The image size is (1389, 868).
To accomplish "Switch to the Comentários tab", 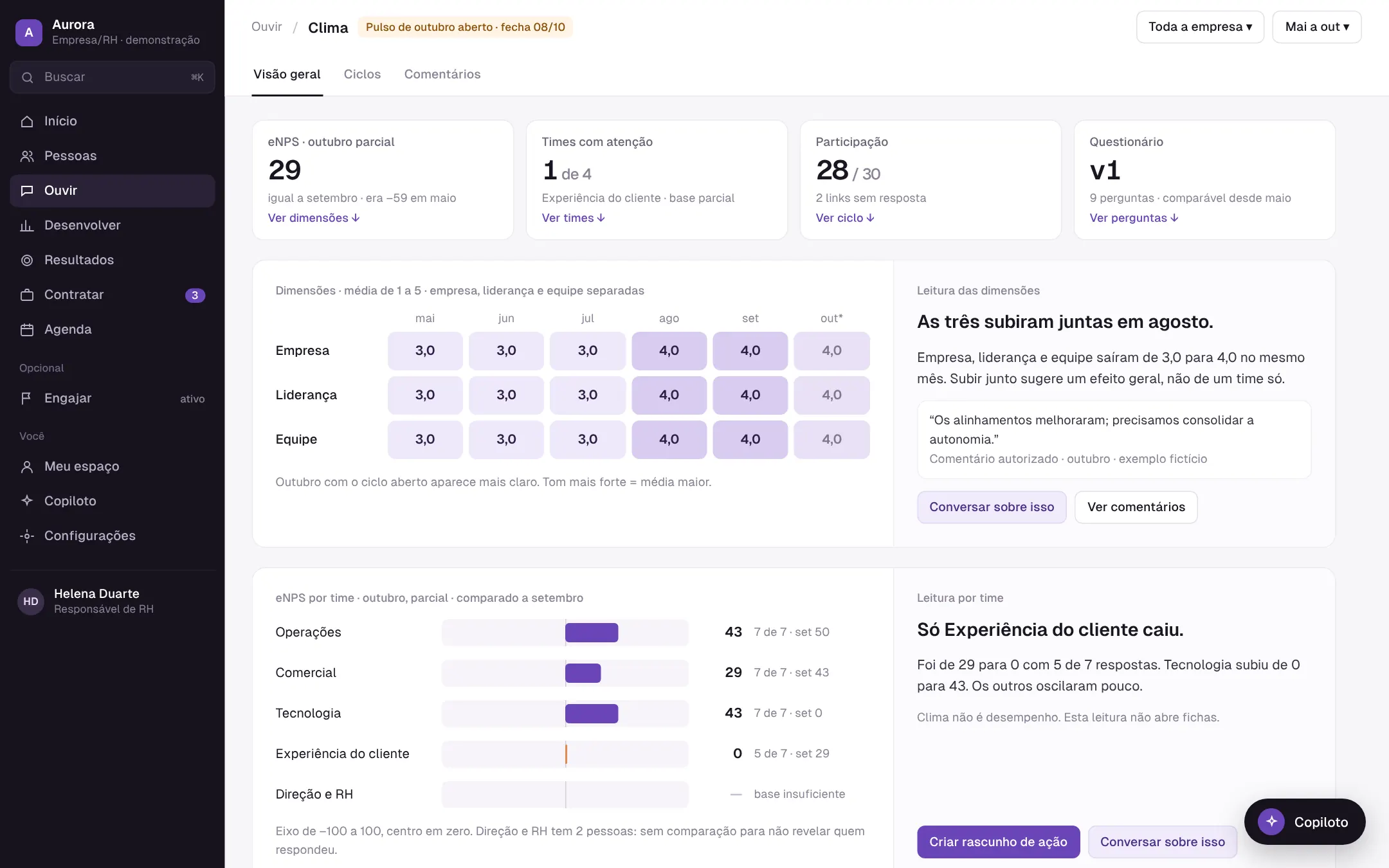I will 442,75.
